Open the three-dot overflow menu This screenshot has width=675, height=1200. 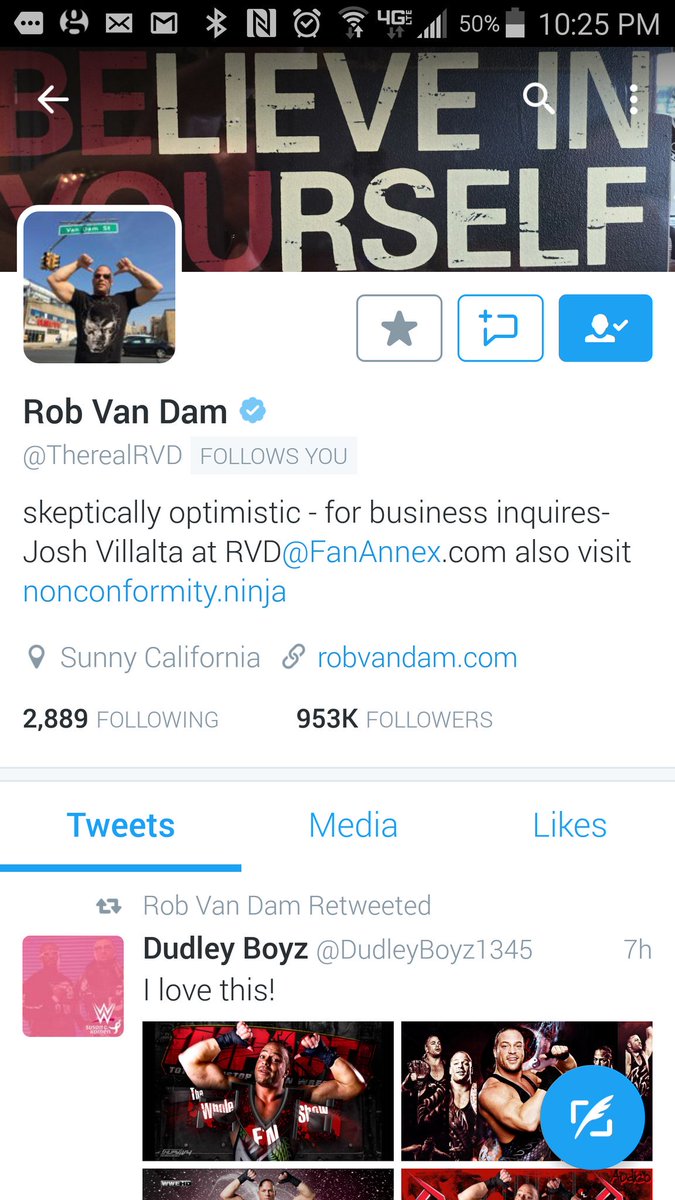pyautogui.click(x=634, y=98)
